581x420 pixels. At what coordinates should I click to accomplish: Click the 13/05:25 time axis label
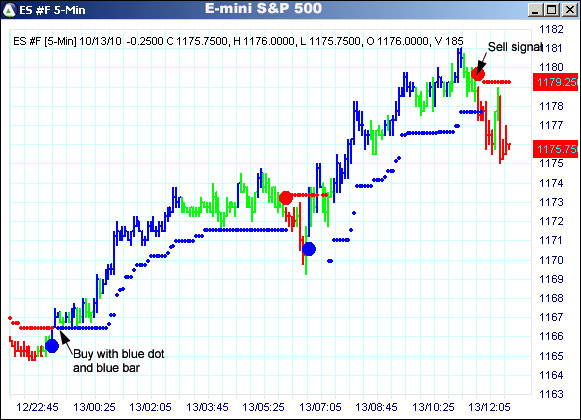pos(263,407)
